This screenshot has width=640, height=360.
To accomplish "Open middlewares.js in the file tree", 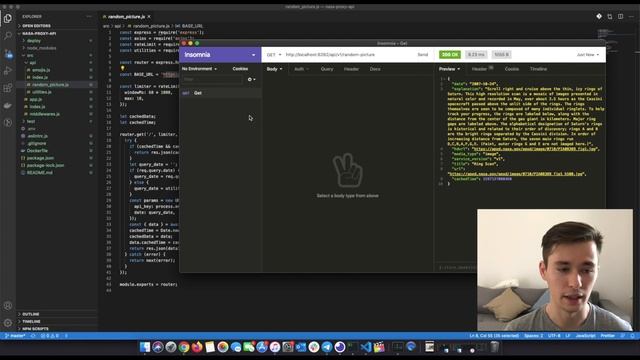I will (44, 114).
